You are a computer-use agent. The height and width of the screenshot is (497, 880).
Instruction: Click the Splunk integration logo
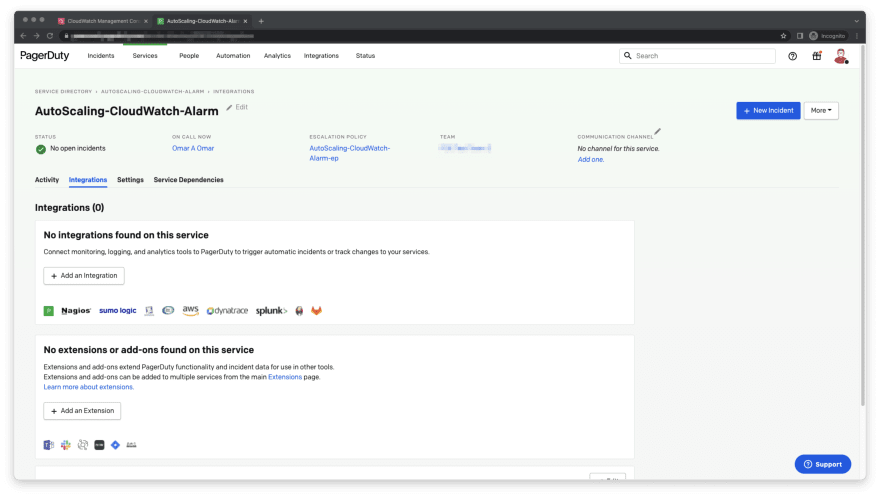pos(271,311)
